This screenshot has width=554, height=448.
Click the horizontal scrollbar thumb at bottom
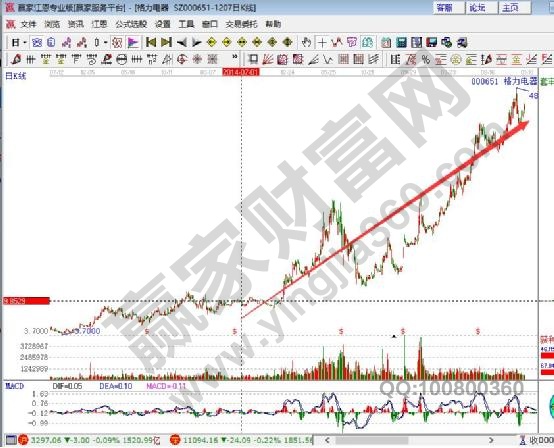(372, 440)
